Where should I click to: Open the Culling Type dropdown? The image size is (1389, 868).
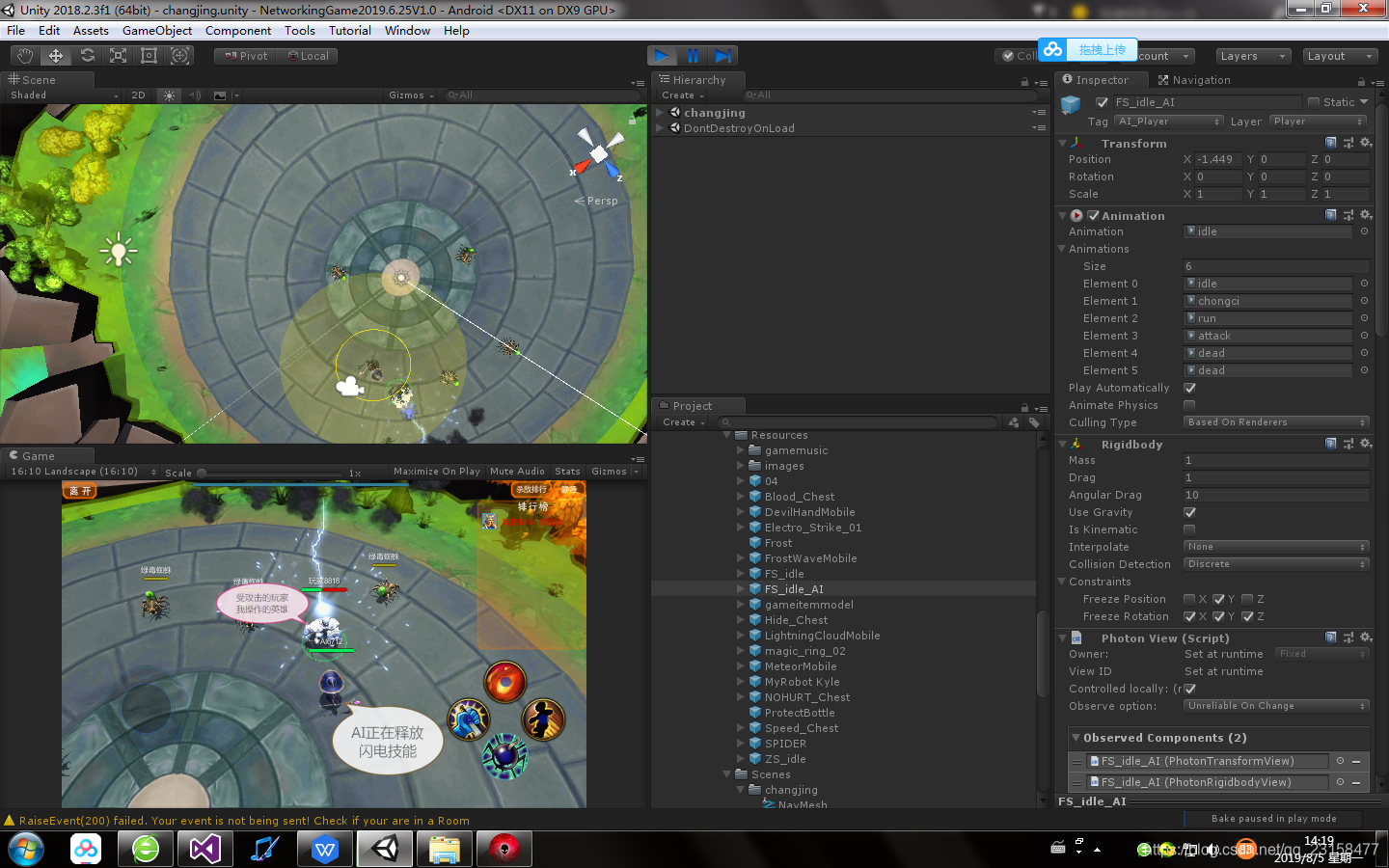point(1276,422)
